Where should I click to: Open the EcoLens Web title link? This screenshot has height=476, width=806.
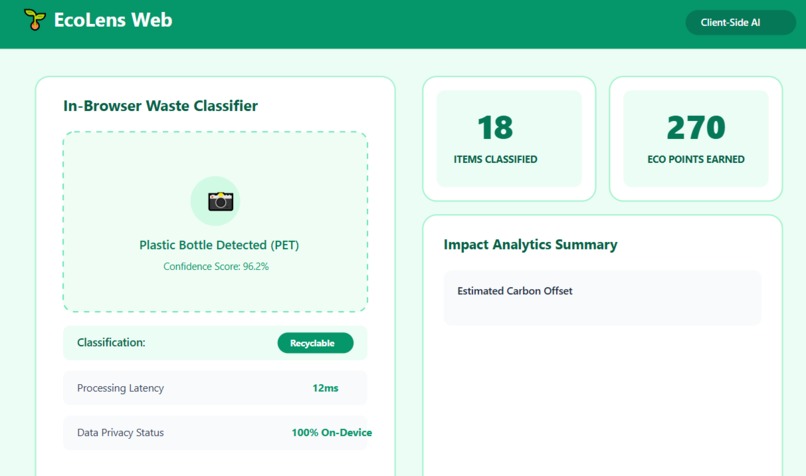[113, 20]
